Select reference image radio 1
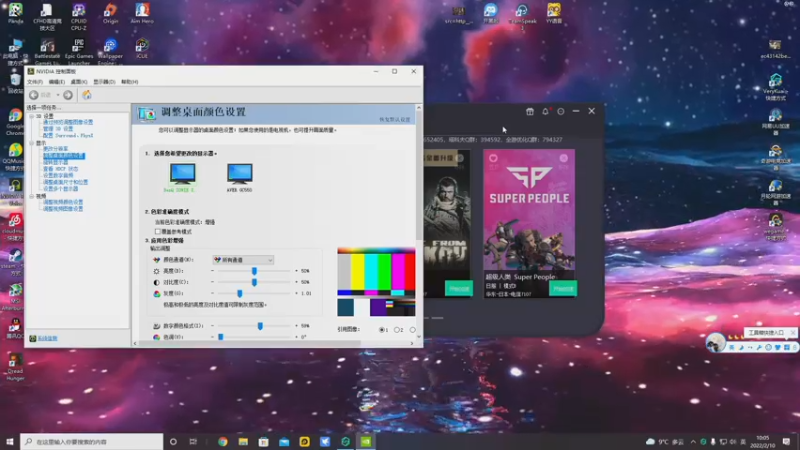This screenshot has height=450, width=800. 382,330
